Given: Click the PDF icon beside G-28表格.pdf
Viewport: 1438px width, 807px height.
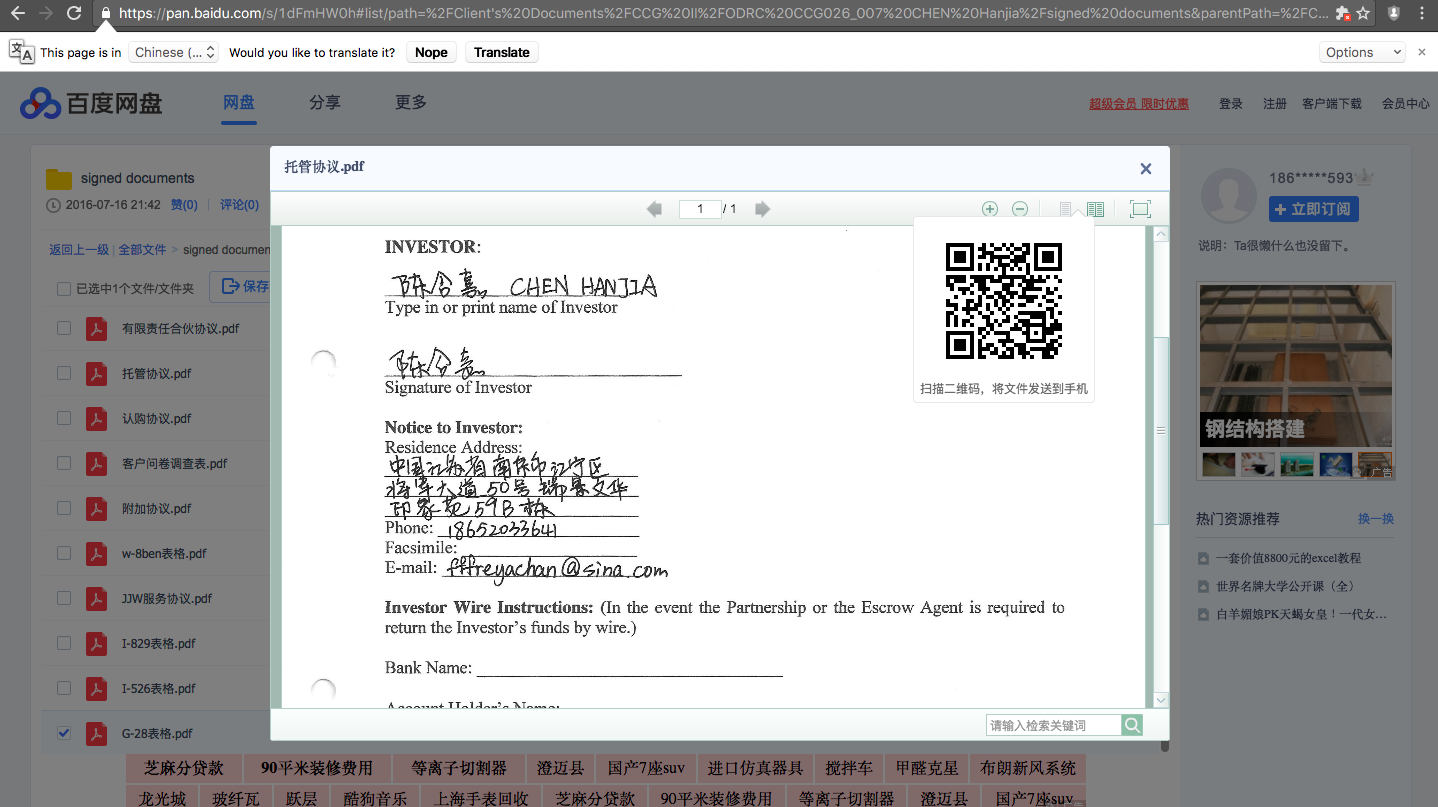Looking at the screenshot, I should click(x=96, y=733).
